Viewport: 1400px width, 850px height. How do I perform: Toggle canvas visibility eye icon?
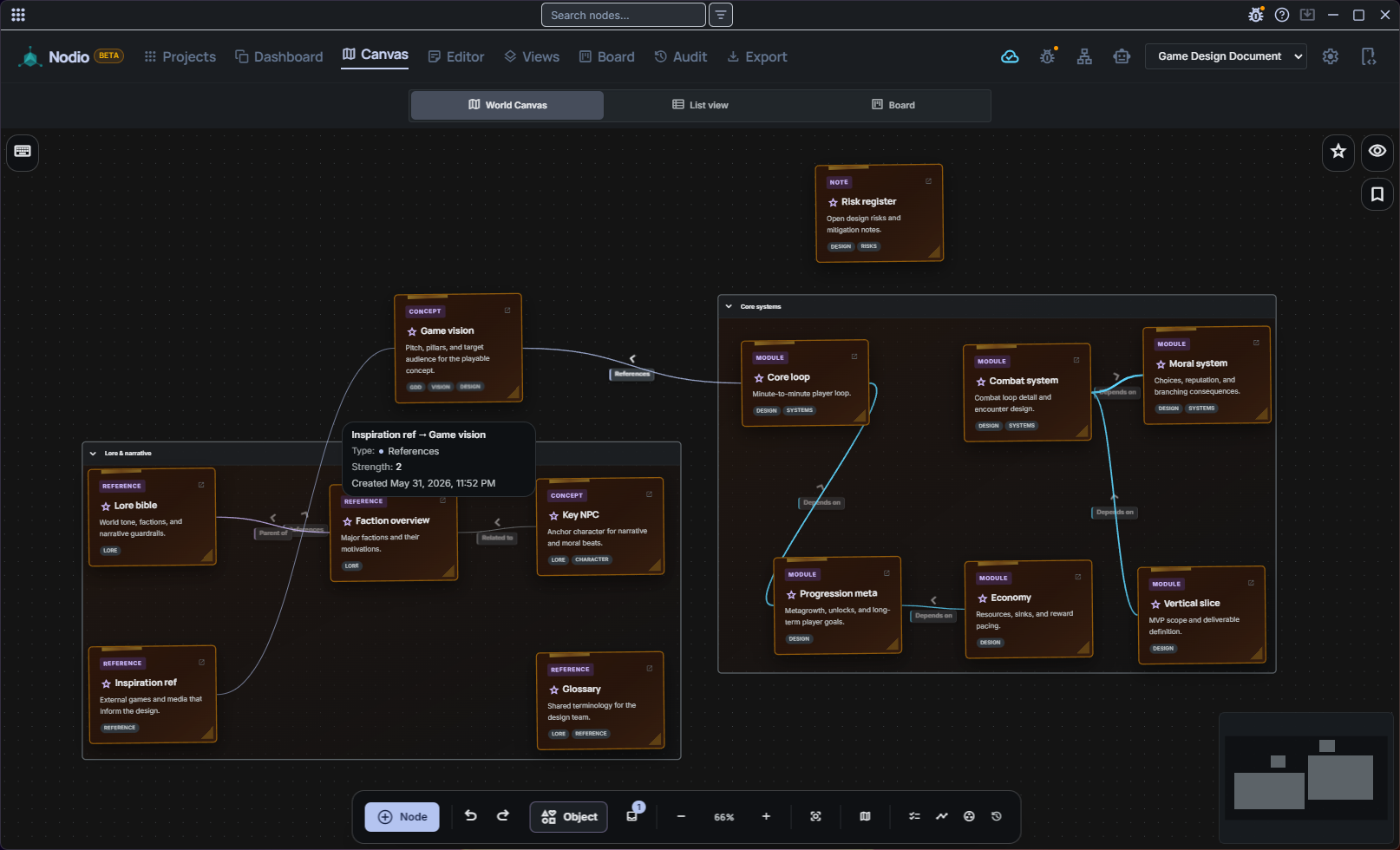[x=1377, y=151]
